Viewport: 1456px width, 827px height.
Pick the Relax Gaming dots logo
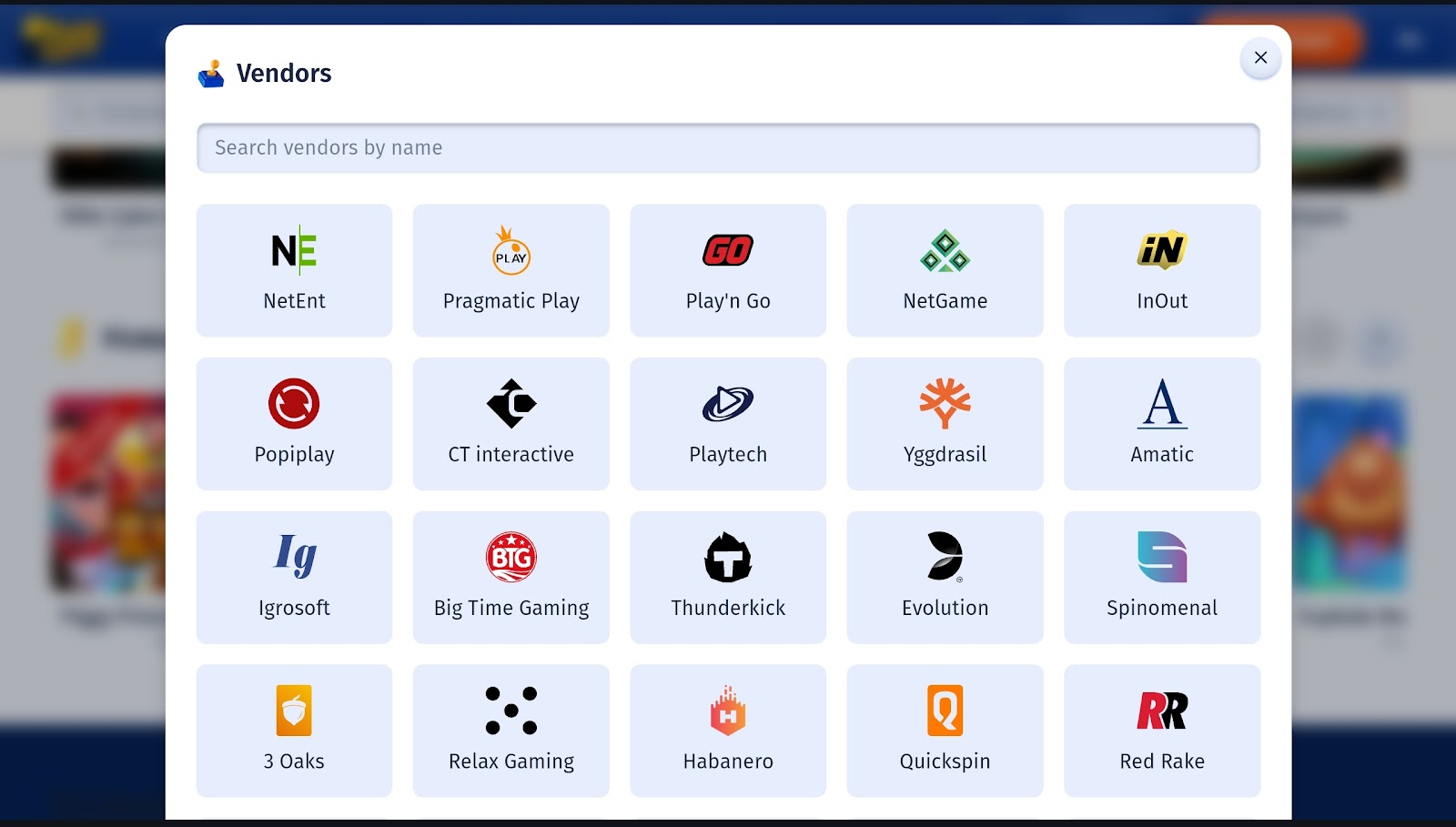pos(511,711)
